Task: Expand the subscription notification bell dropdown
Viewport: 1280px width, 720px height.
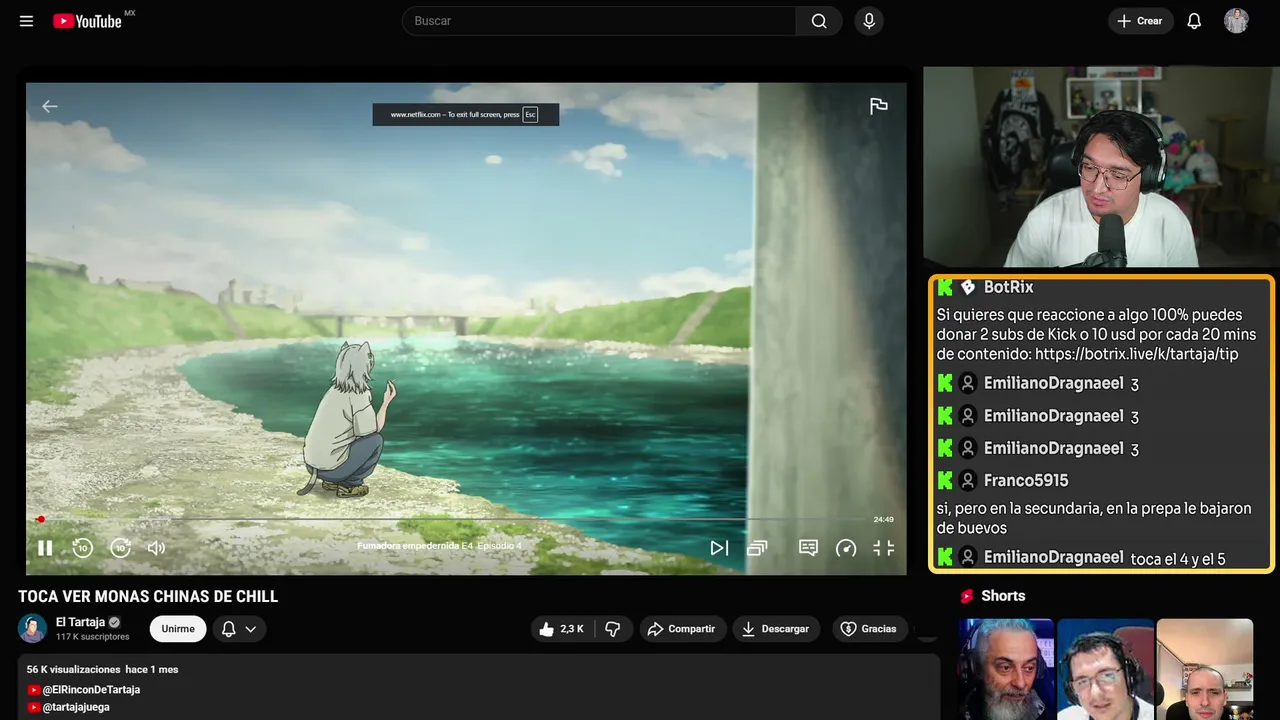Action: 239,629
